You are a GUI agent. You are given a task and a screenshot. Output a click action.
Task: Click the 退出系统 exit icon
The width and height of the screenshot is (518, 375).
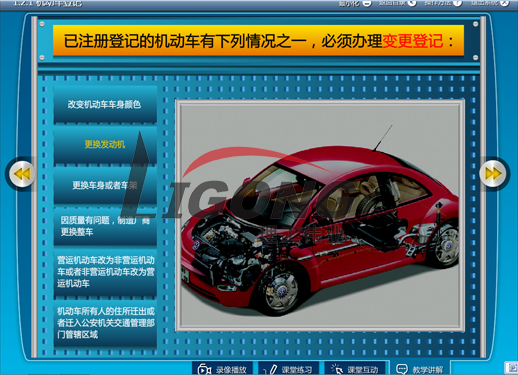(x=505, y=3)
